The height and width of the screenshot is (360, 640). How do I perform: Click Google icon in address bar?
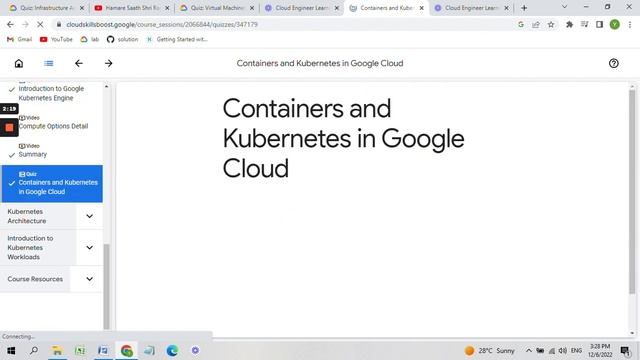(x=521, y=24)
